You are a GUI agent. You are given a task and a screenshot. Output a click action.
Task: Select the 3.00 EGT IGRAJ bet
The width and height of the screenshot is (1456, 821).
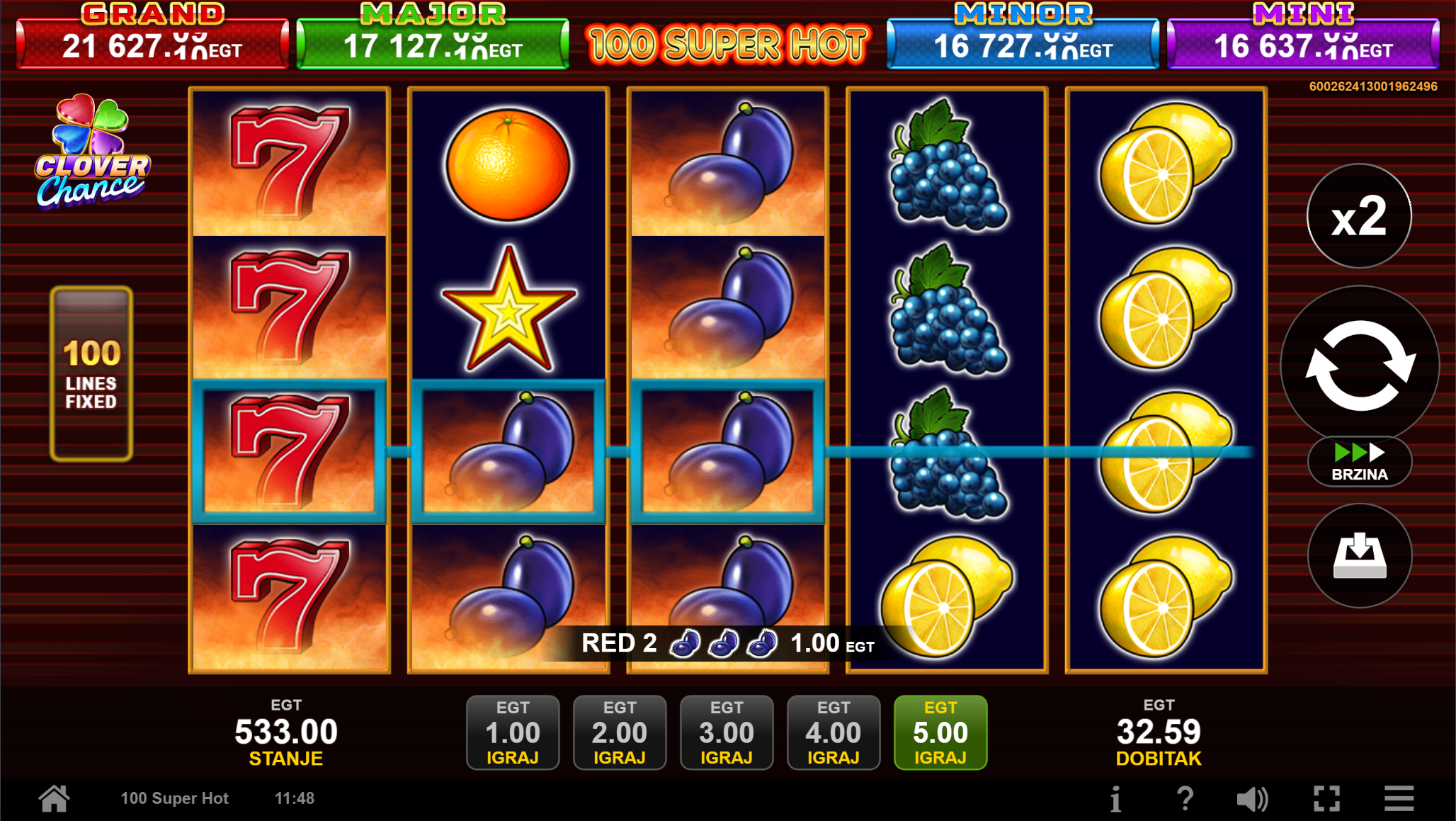(727, 732)
